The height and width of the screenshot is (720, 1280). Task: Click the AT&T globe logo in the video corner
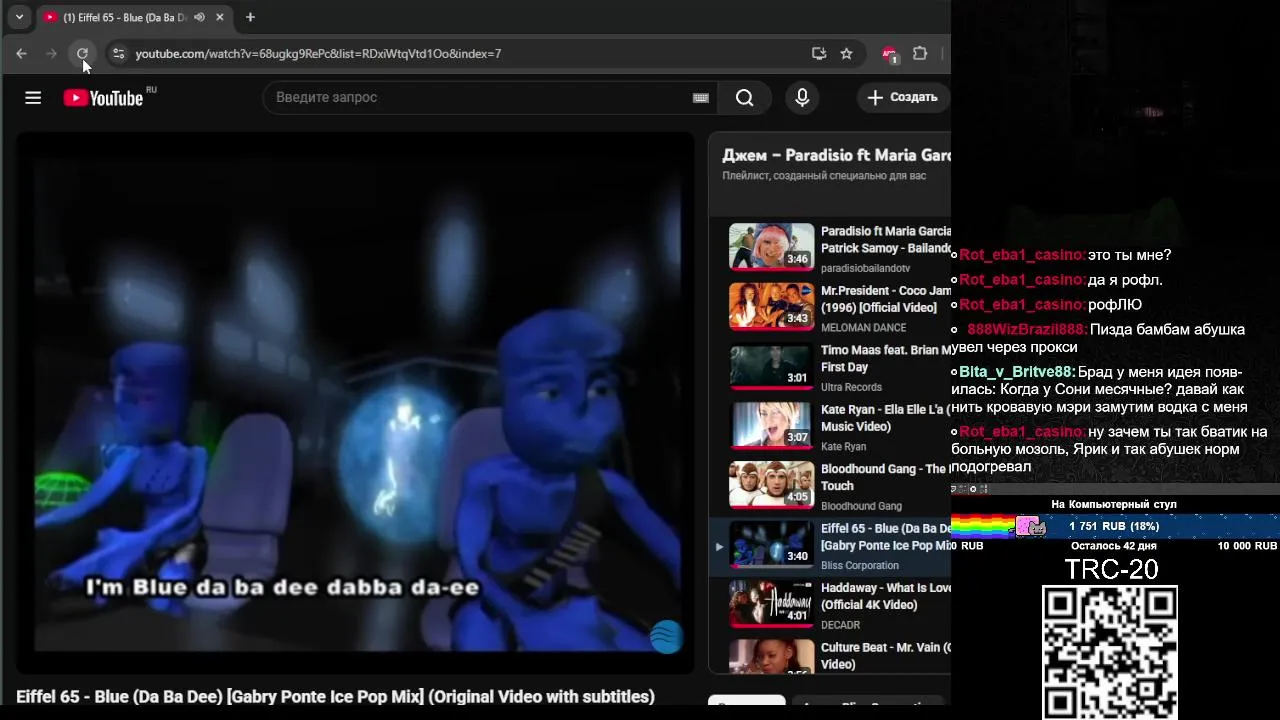(666, 636)
